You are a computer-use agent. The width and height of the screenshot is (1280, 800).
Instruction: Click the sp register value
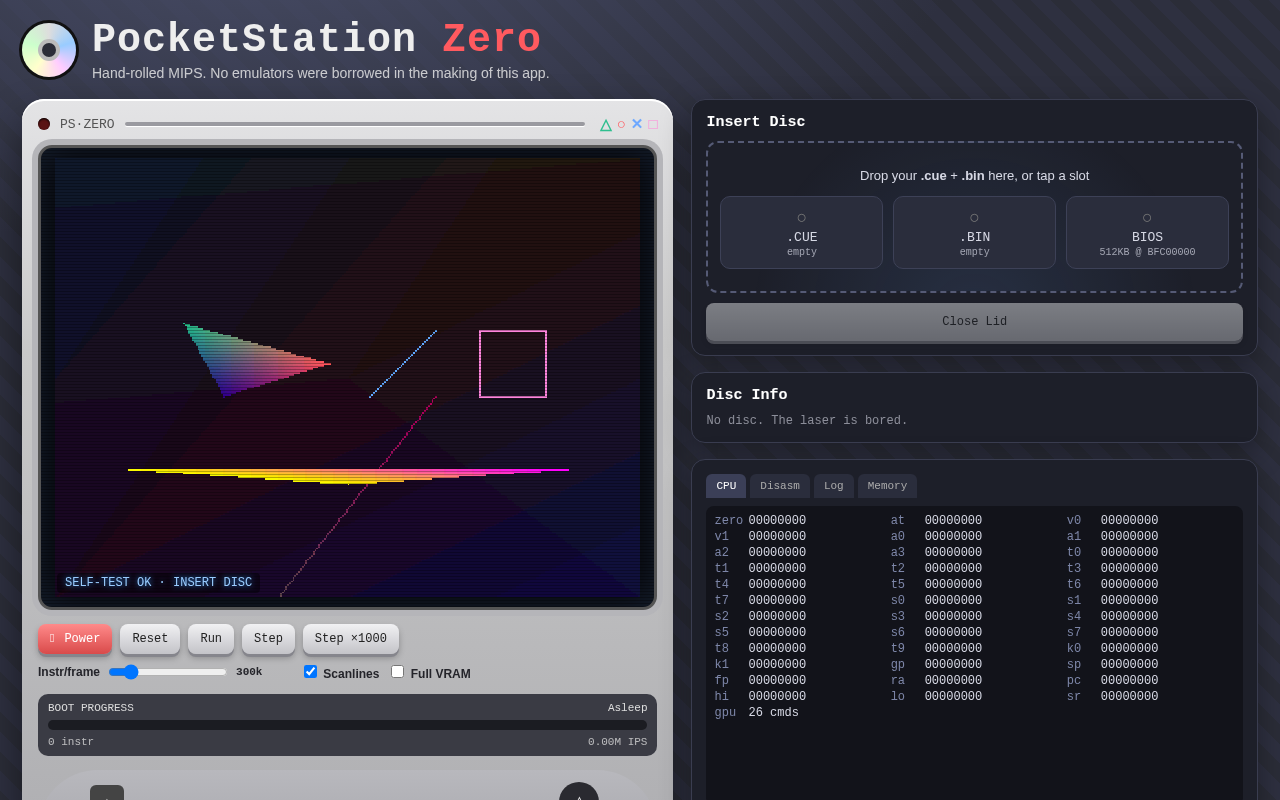(1130, 665)
